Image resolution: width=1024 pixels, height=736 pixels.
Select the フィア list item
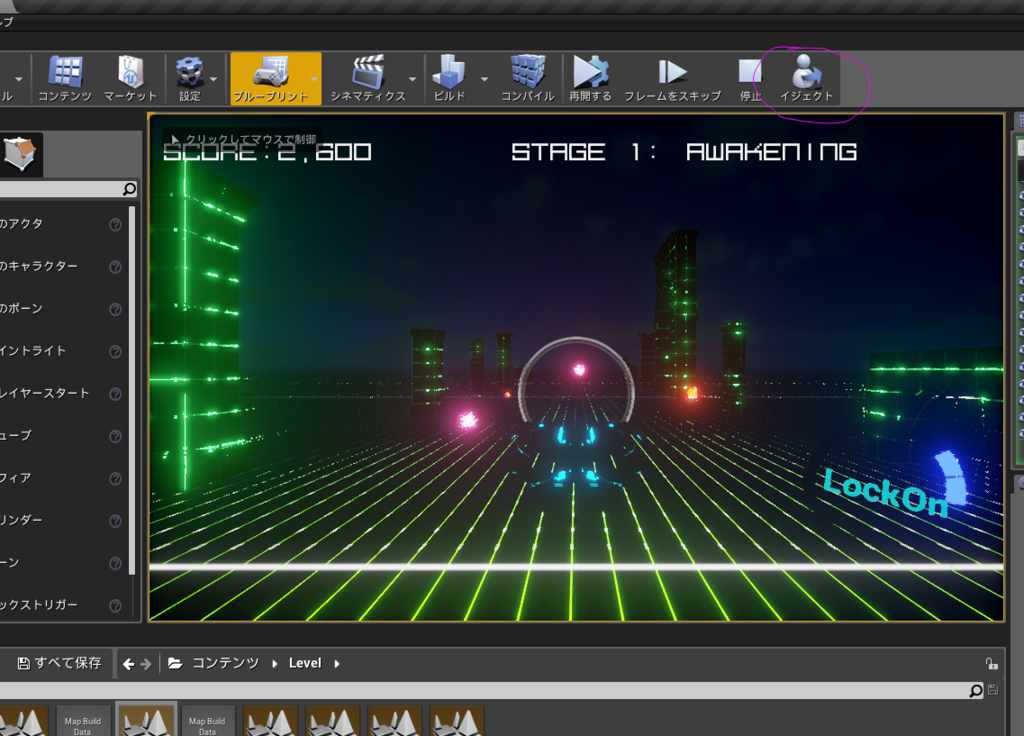(x=64, y=478)
